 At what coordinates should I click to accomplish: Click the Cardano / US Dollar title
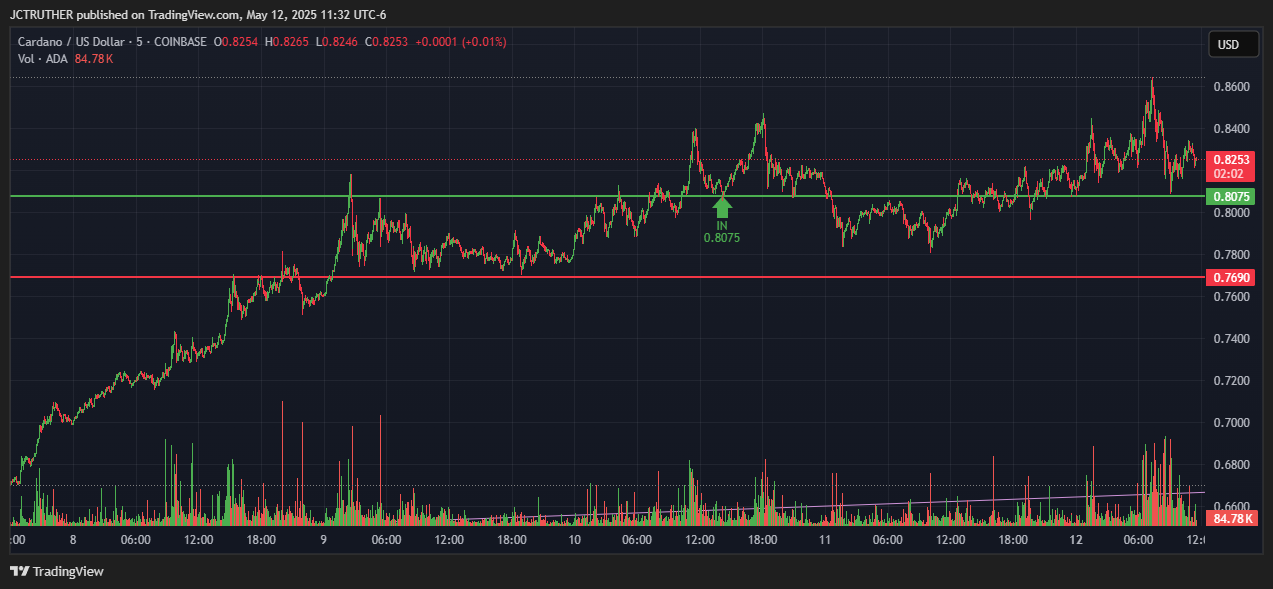tap(72, 42)
